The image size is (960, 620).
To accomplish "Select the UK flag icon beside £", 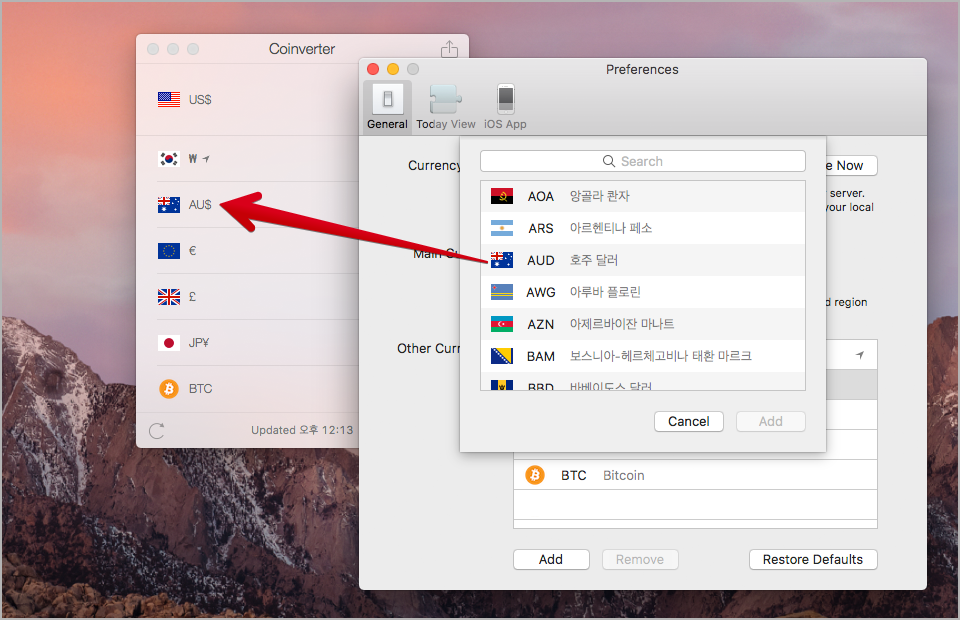I will (x=169, y=297).
